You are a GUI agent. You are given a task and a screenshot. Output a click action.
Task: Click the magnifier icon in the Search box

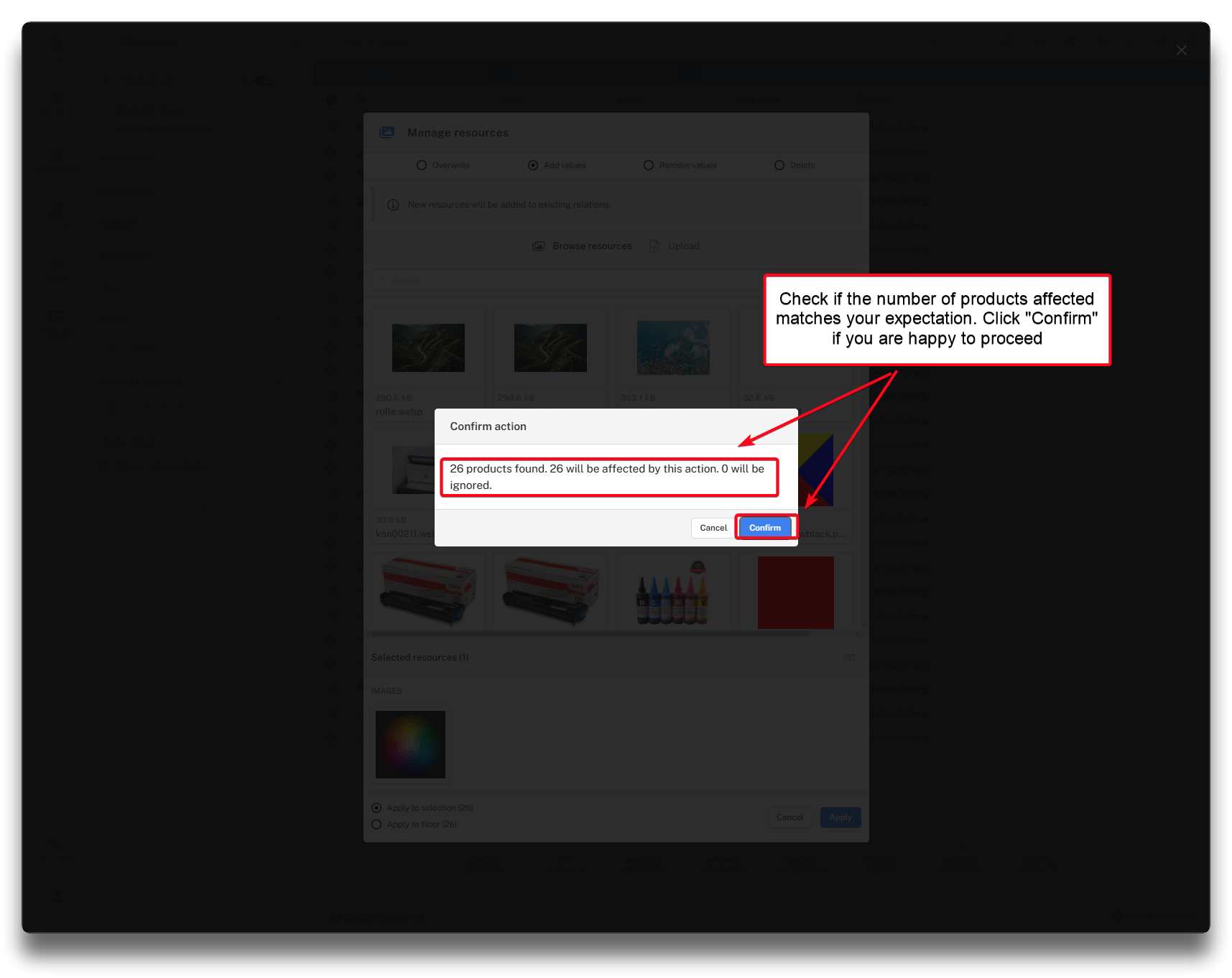click(x=382, y=280)
